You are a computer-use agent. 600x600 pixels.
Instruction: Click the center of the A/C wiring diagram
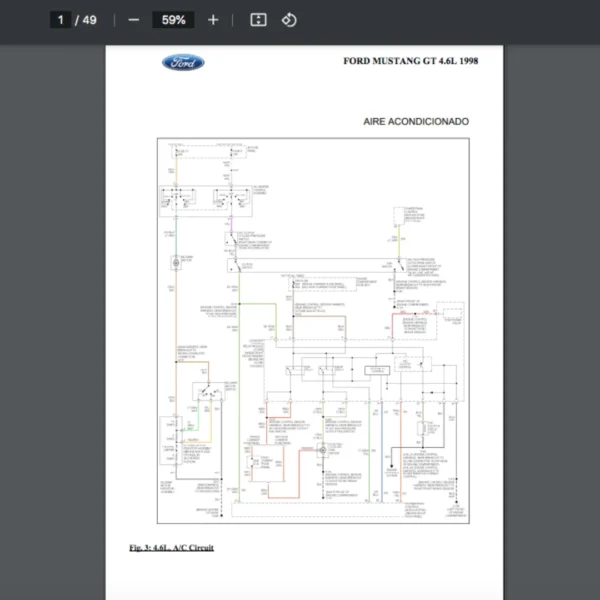(x=313, y=330)
